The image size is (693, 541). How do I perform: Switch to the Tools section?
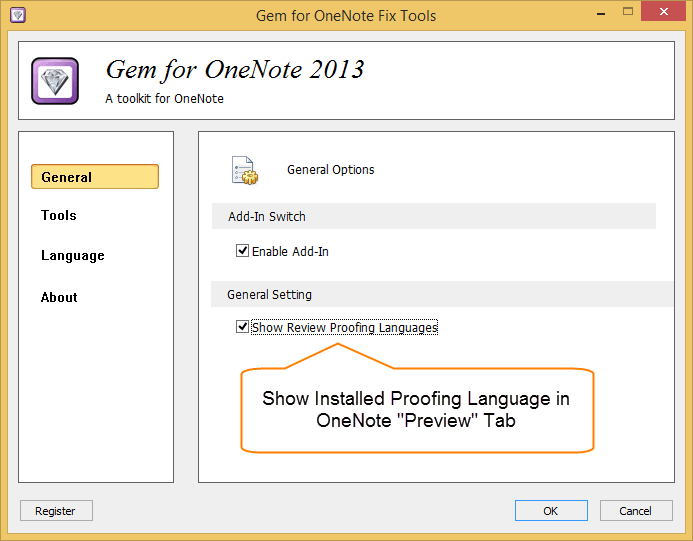59,215
